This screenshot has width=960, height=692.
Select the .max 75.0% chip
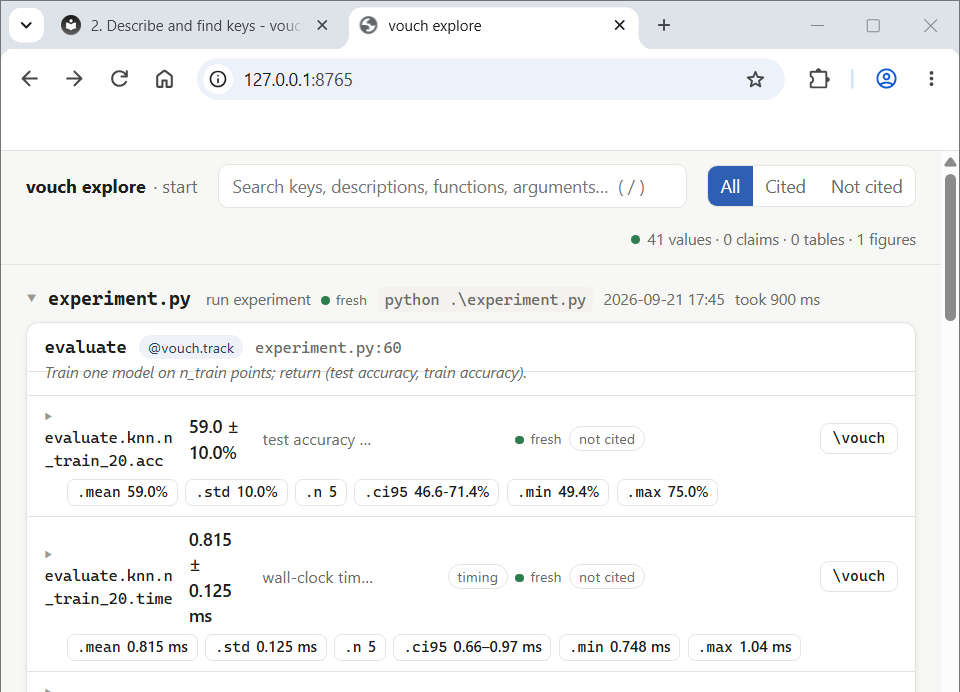tap(667, 492)
